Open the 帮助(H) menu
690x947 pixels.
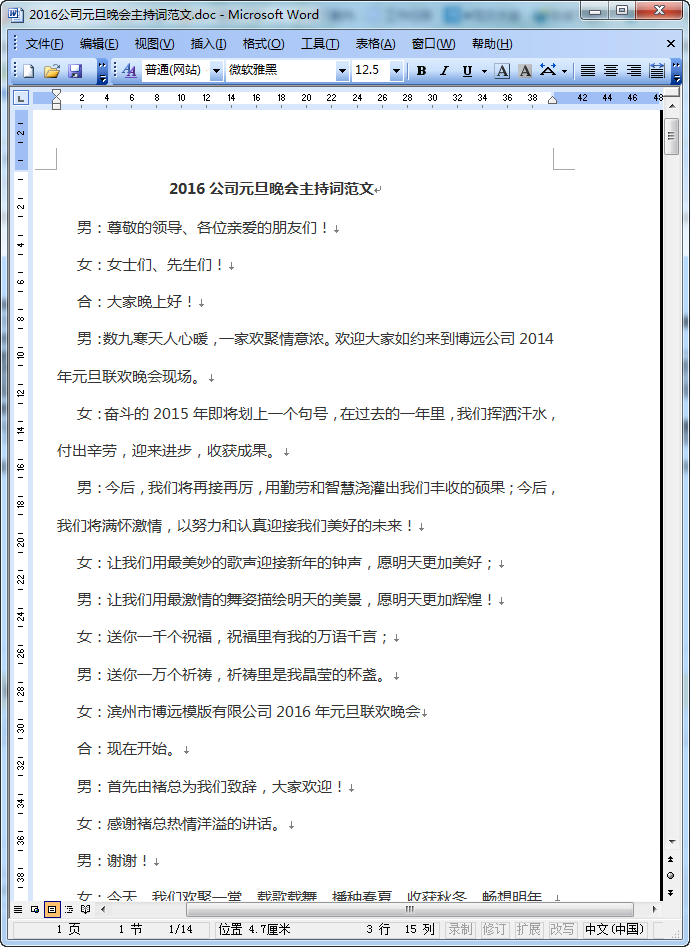pyautogui.click(x=492, y=43)
